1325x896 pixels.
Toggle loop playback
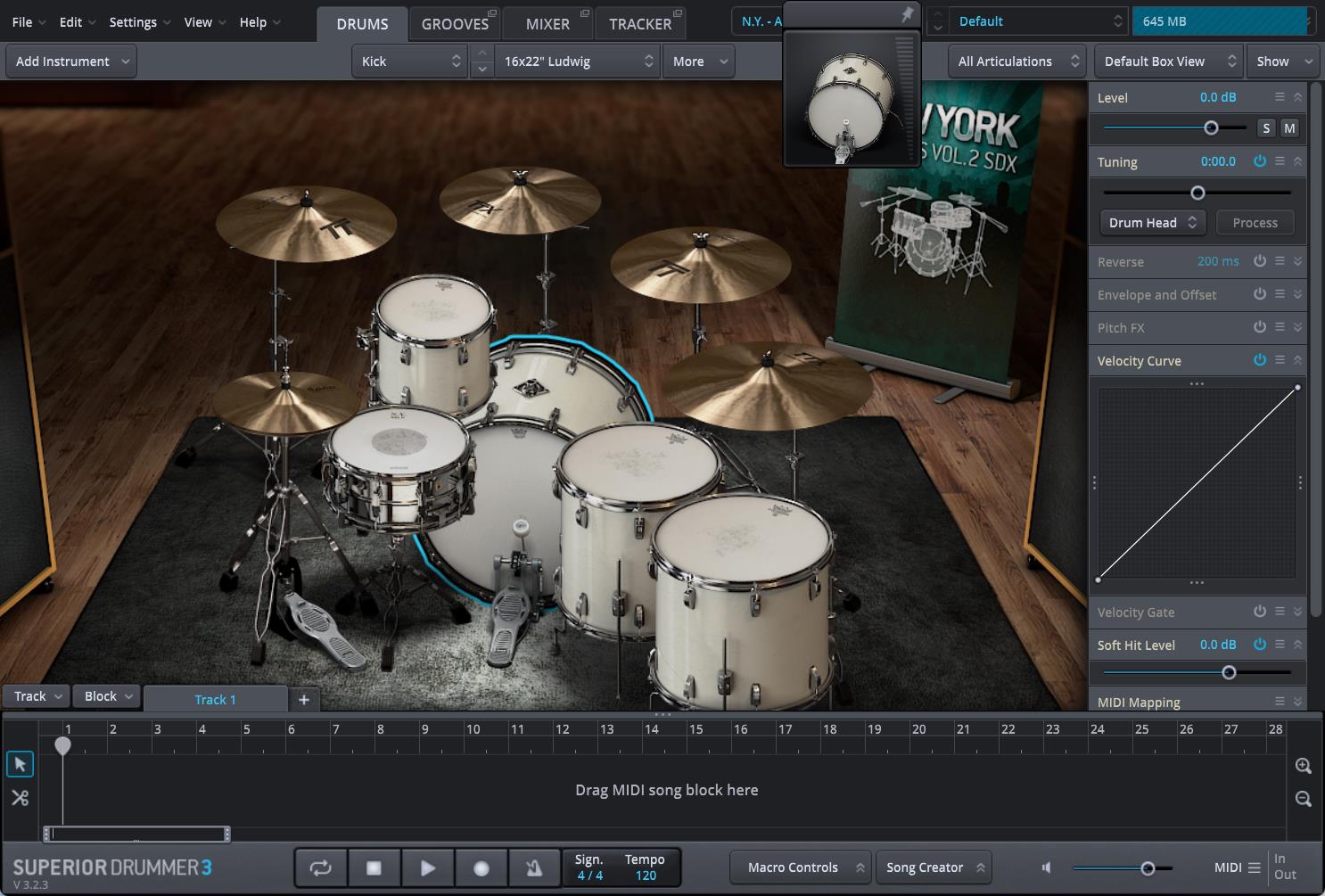pyautogui.click(x=321, y=867)
